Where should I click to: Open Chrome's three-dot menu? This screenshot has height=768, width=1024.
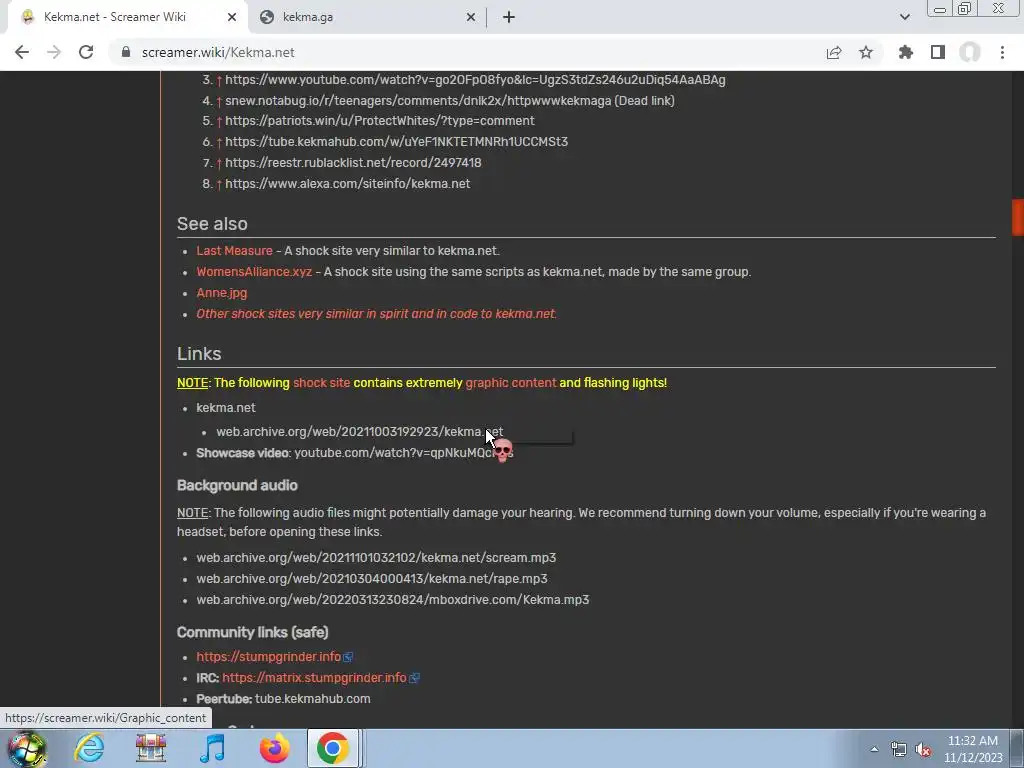coord(1002,52)
